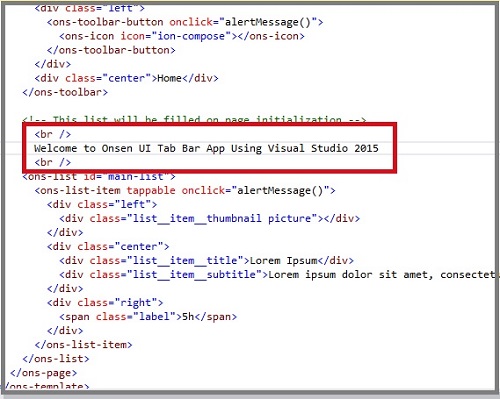The height and width of the screenshot is (399, 500).
Task: Click the ons-icon ion-compose line
Action: pyautogui.click(x=182, y=36)
